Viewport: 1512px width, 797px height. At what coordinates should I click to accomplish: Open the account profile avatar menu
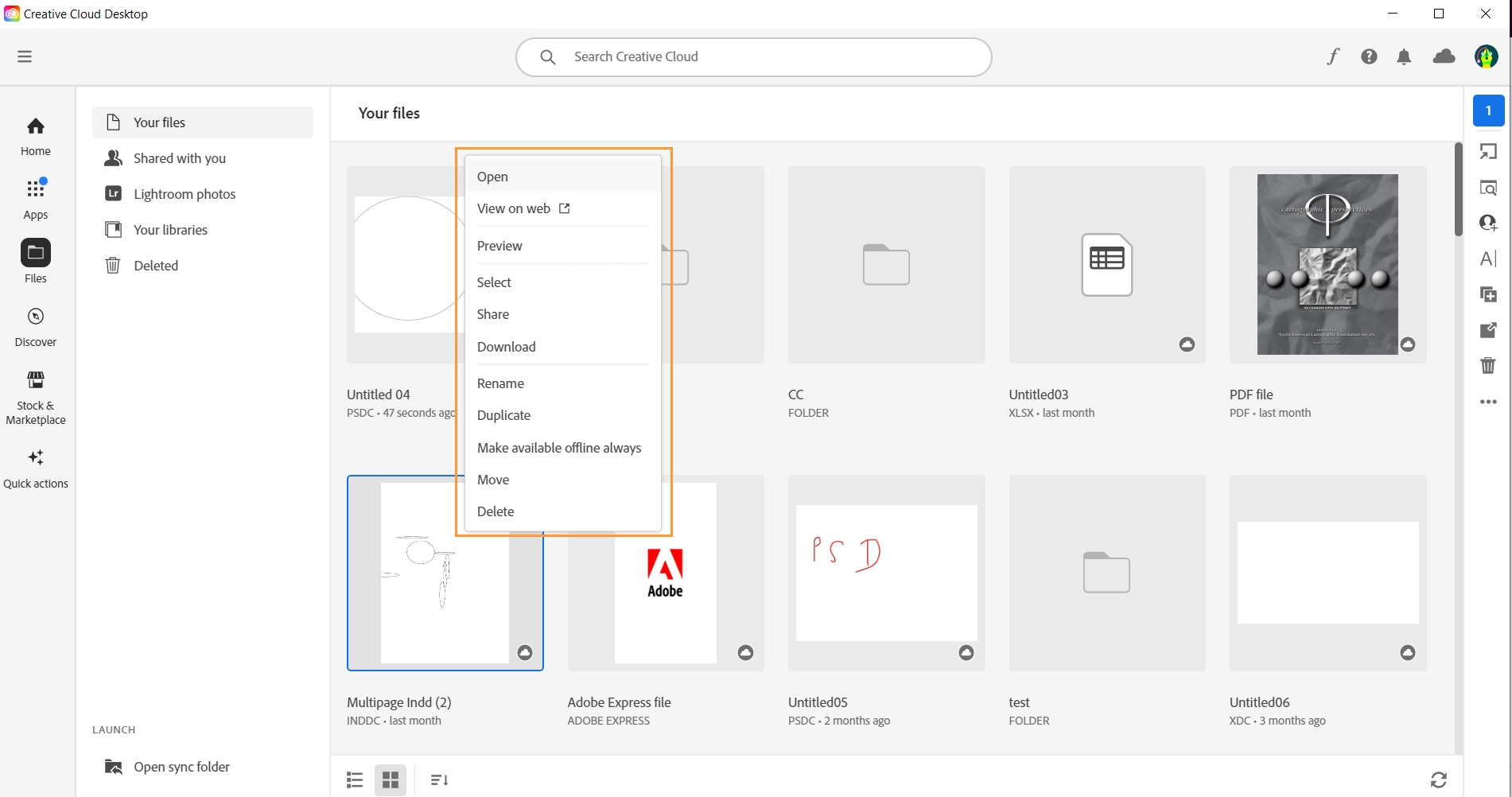pyautogui.click(x=1486, y=56)
